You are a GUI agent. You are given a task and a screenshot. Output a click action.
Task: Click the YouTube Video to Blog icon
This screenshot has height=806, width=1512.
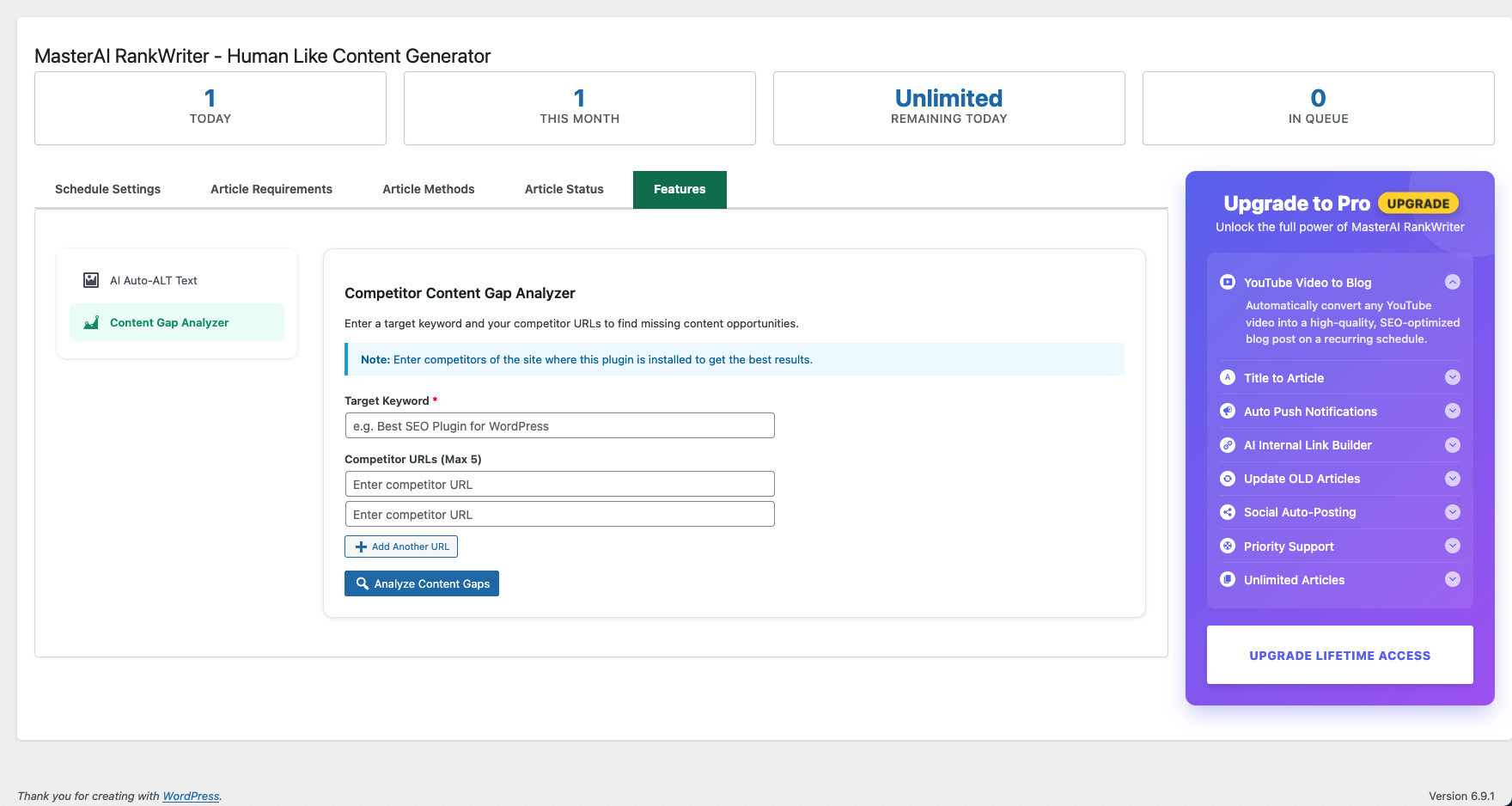(x=1228, y=282)
